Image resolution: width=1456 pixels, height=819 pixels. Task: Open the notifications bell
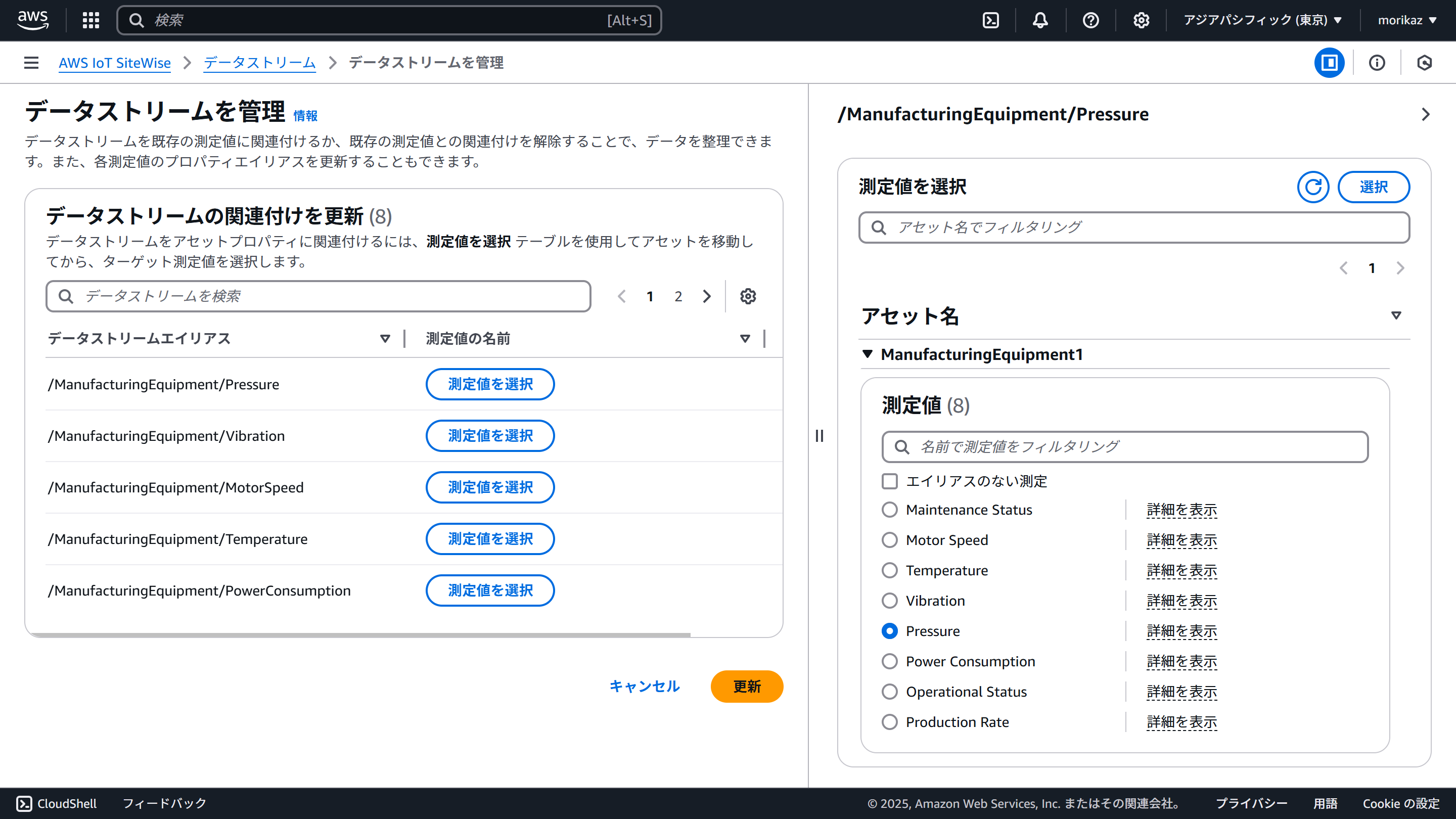click(1040, 20)
